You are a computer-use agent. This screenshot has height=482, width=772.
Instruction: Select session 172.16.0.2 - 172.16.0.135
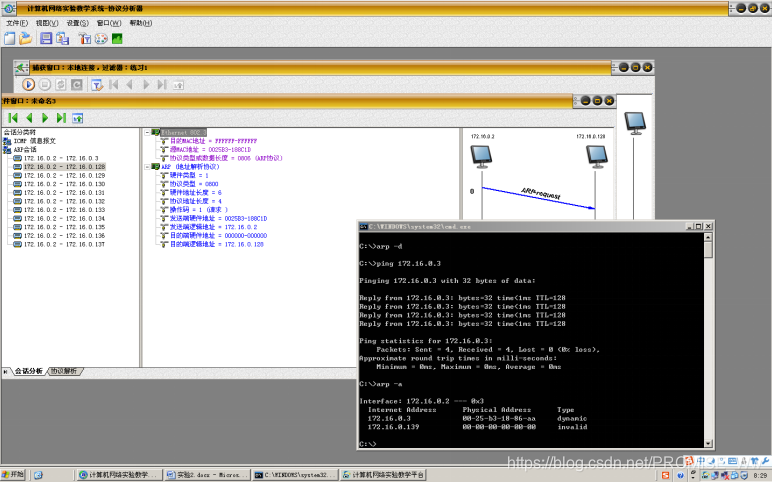pos(64,227)
